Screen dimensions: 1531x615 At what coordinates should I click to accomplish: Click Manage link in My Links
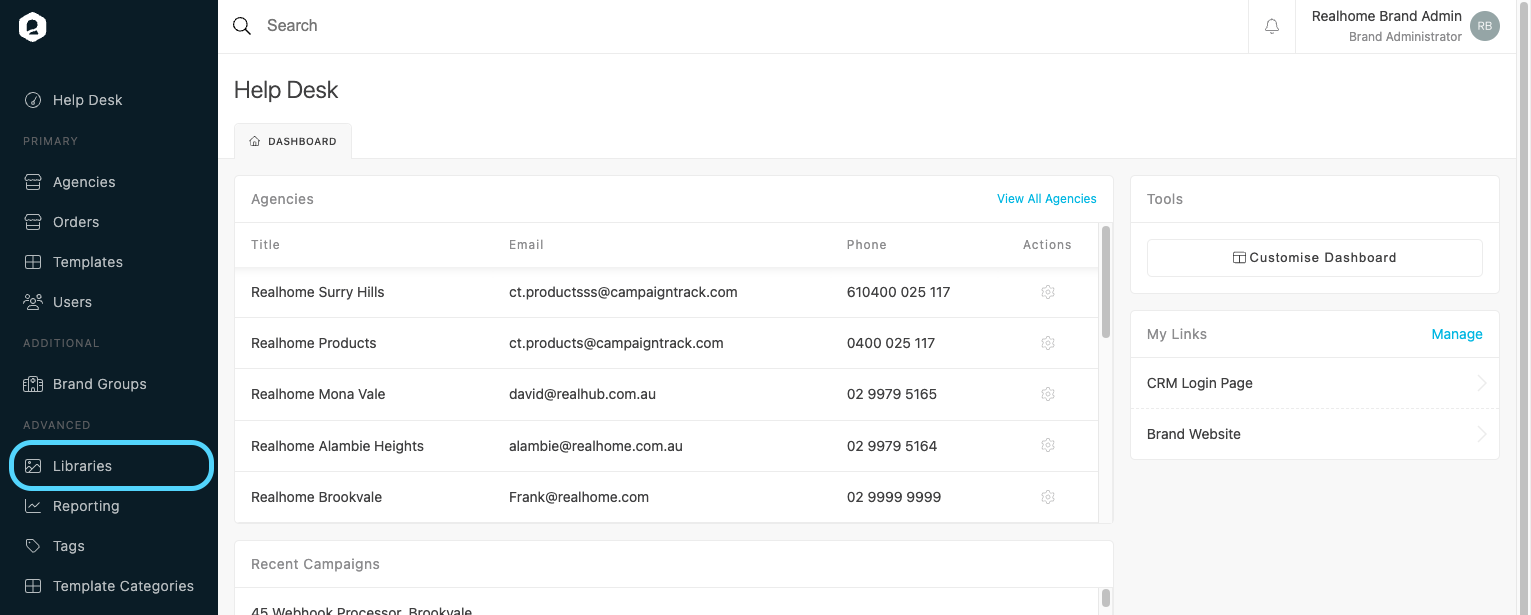coord(1457,334)
